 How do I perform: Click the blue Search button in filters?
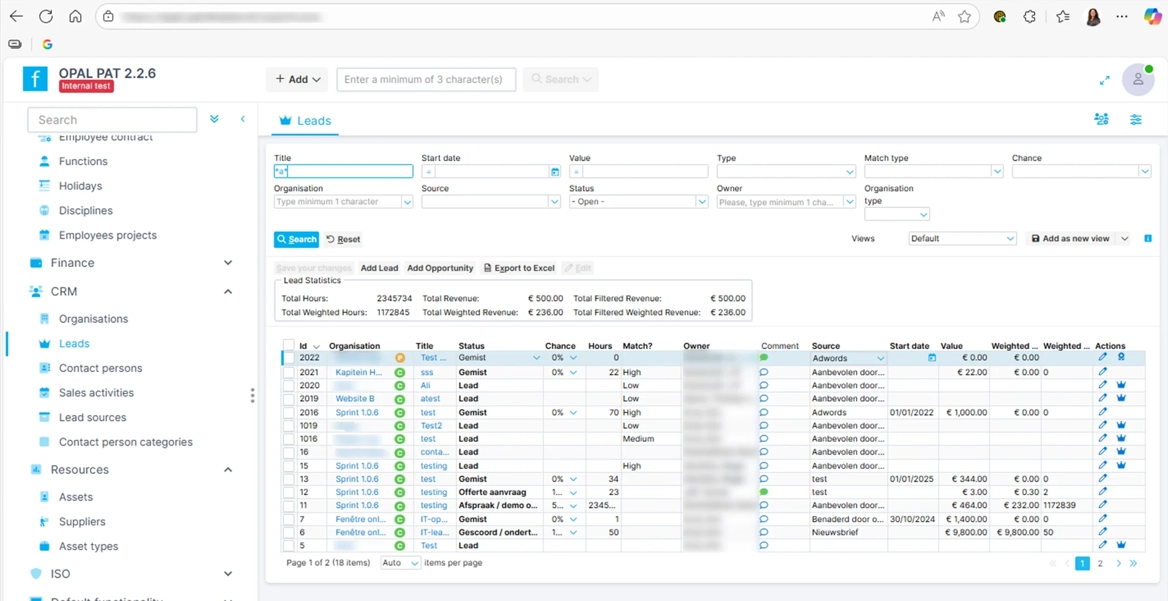click(x=296, y=240)
